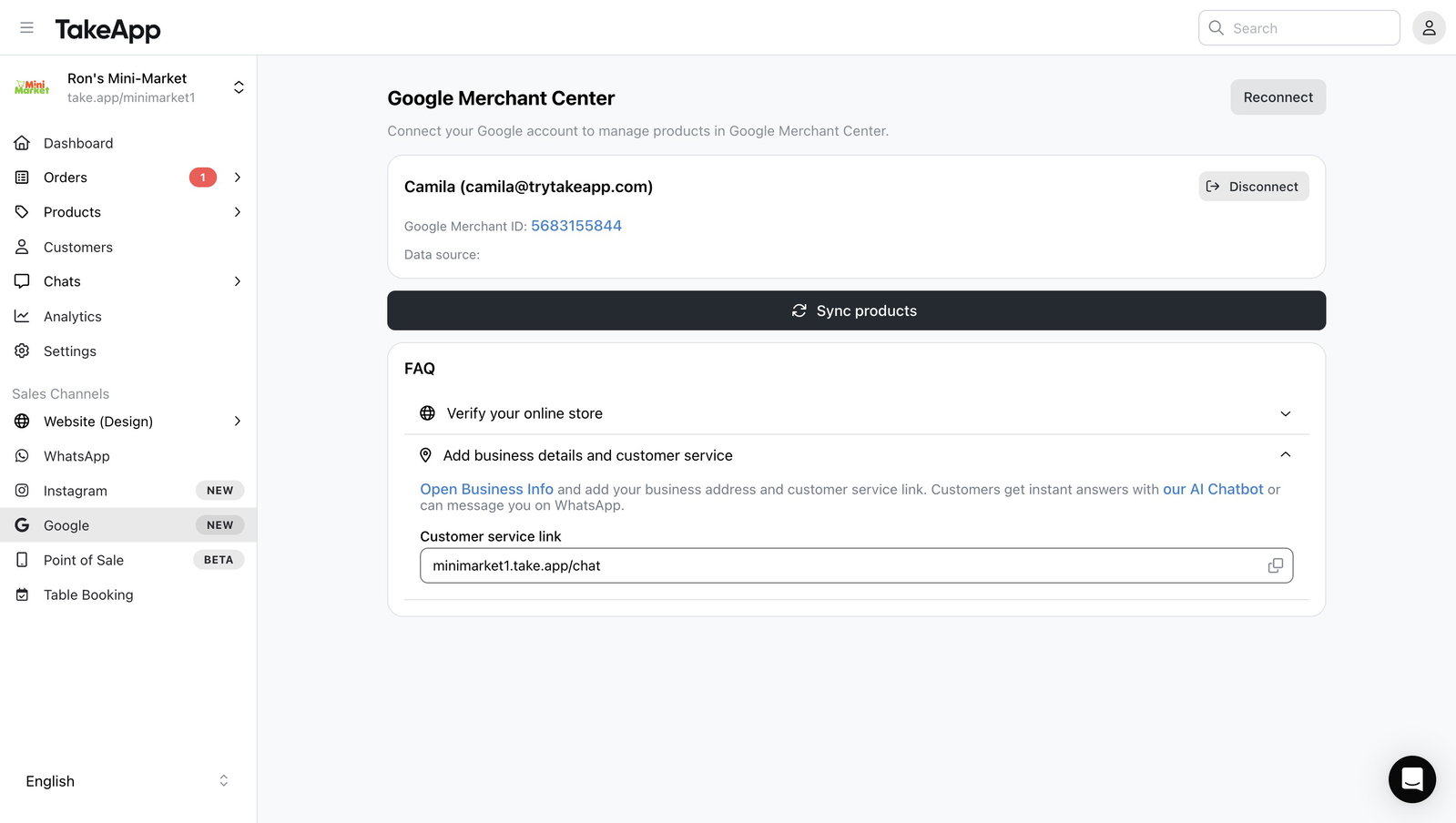Click the Disconnect button
The width and height of the screenshot is (1456, 823).
click(1253, 187)
